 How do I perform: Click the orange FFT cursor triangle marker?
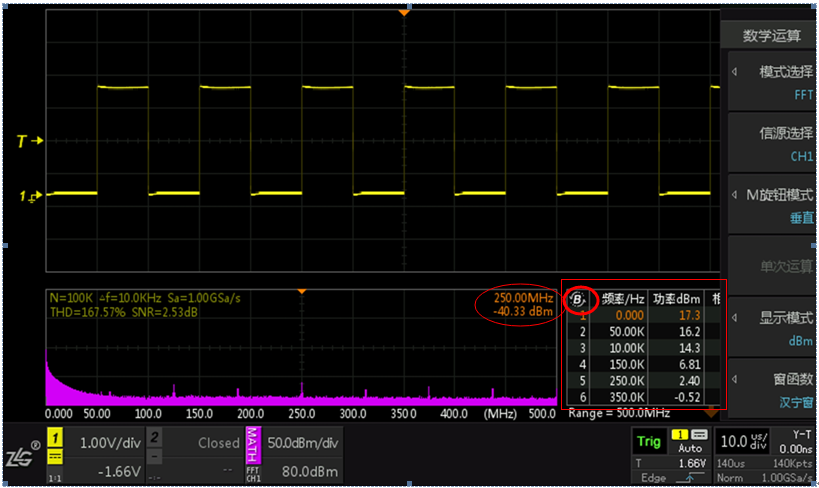[301, 291]
